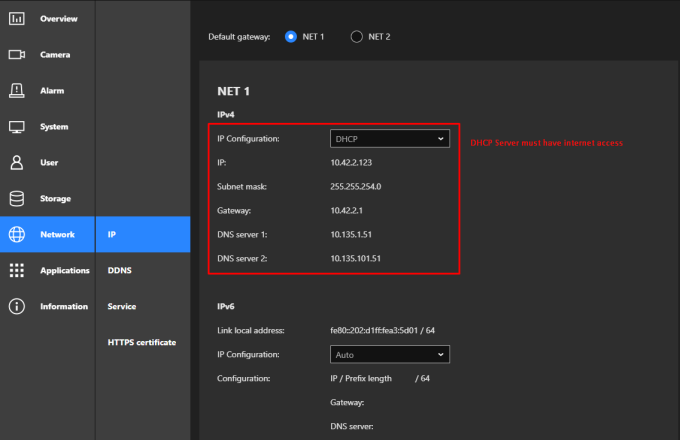
Task: Select NET 1 as default gateway
Action: pyautogui.click(x=292, y=37)
